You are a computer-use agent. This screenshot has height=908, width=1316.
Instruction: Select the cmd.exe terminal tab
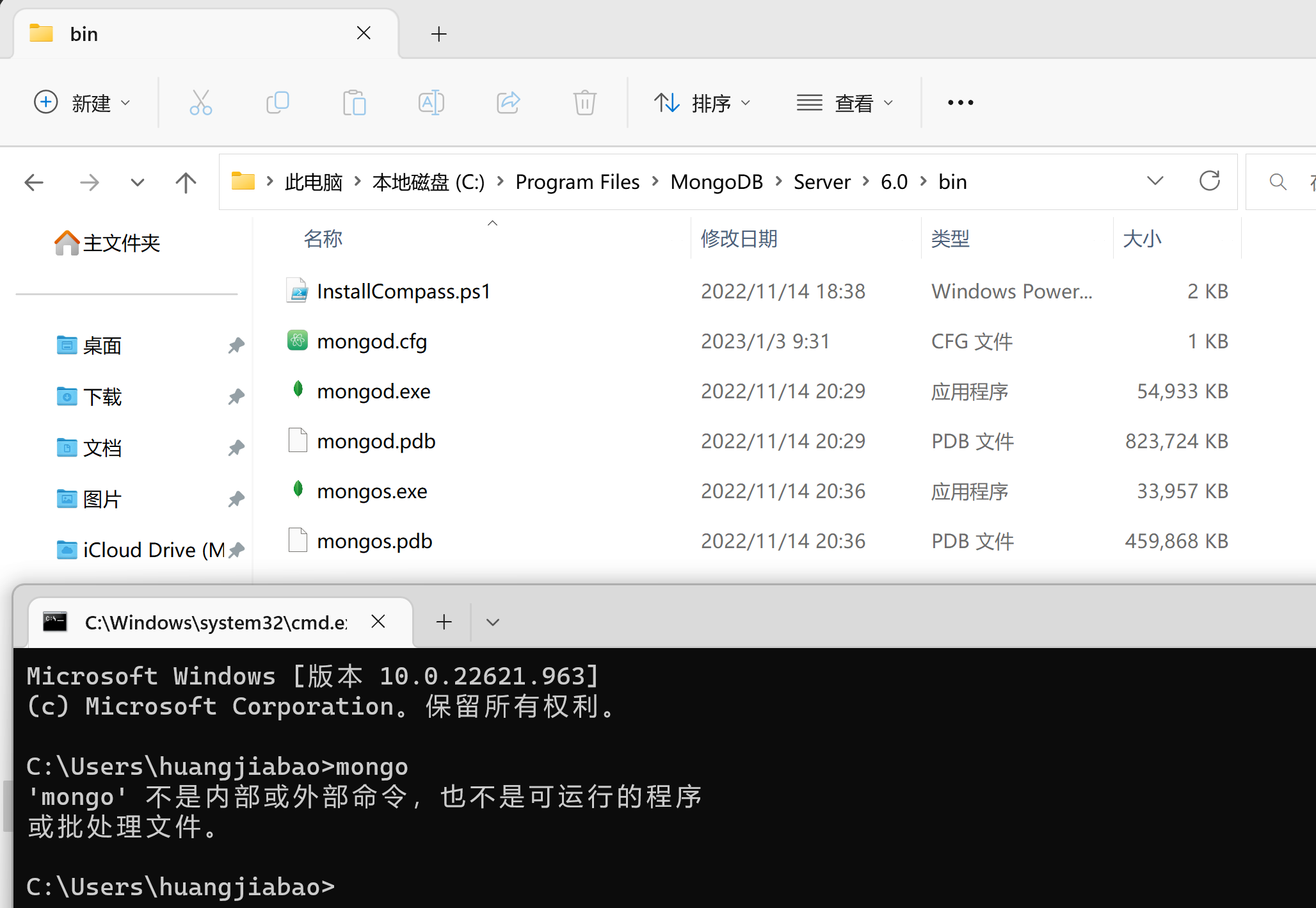pos(221,622)
